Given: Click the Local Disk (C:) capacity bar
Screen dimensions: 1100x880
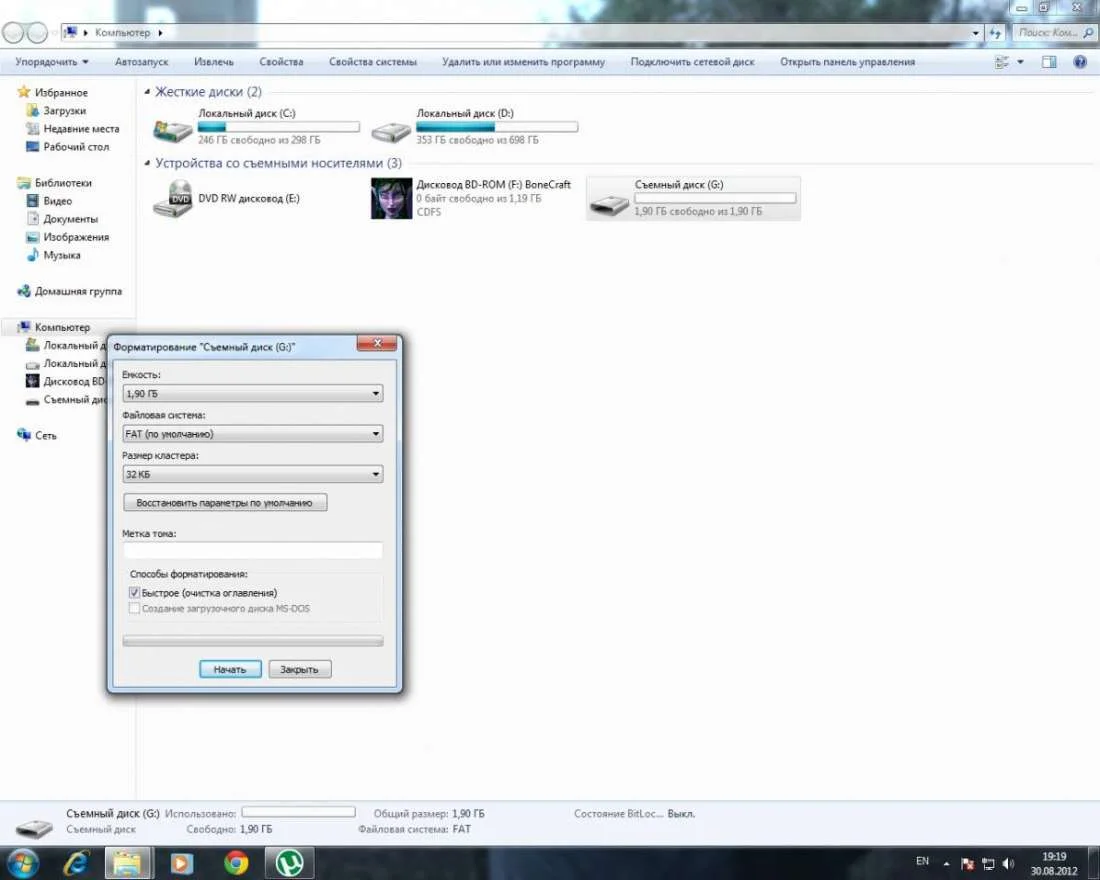Looking at the screenshot, I should coord(279,127).
